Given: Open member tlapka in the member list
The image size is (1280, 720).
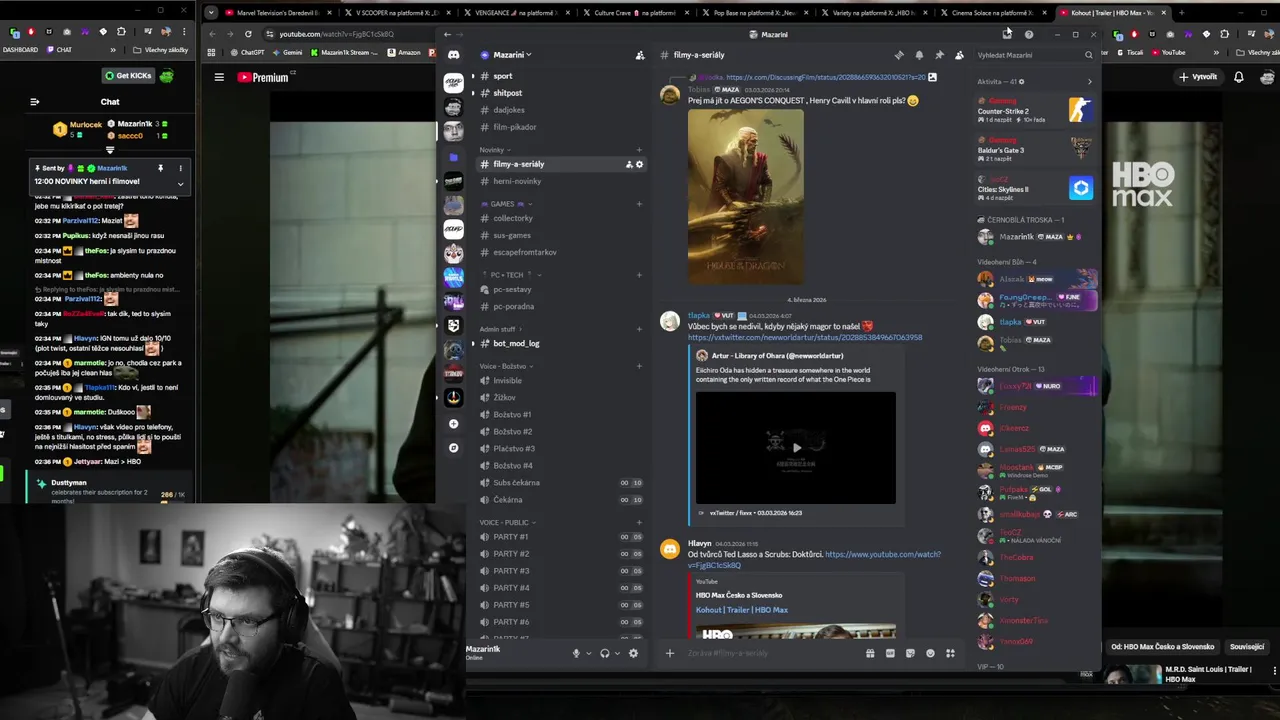Looking at the screenshot, I should coord(1035,322).
